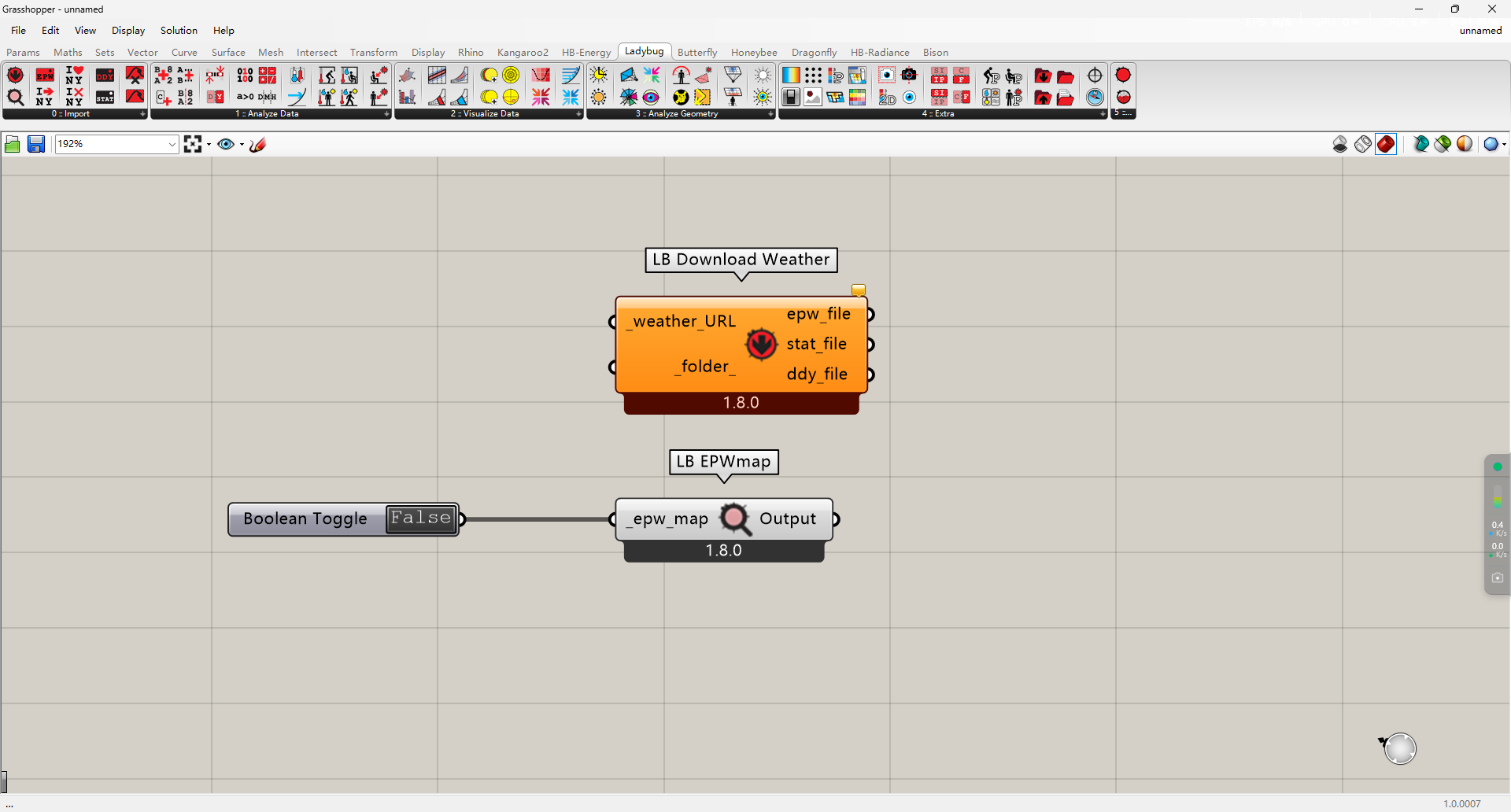The width and height of the screenshot is (1511, 812).
Task: Pick the '010 100' binary data icon
Action: [245, 76]
